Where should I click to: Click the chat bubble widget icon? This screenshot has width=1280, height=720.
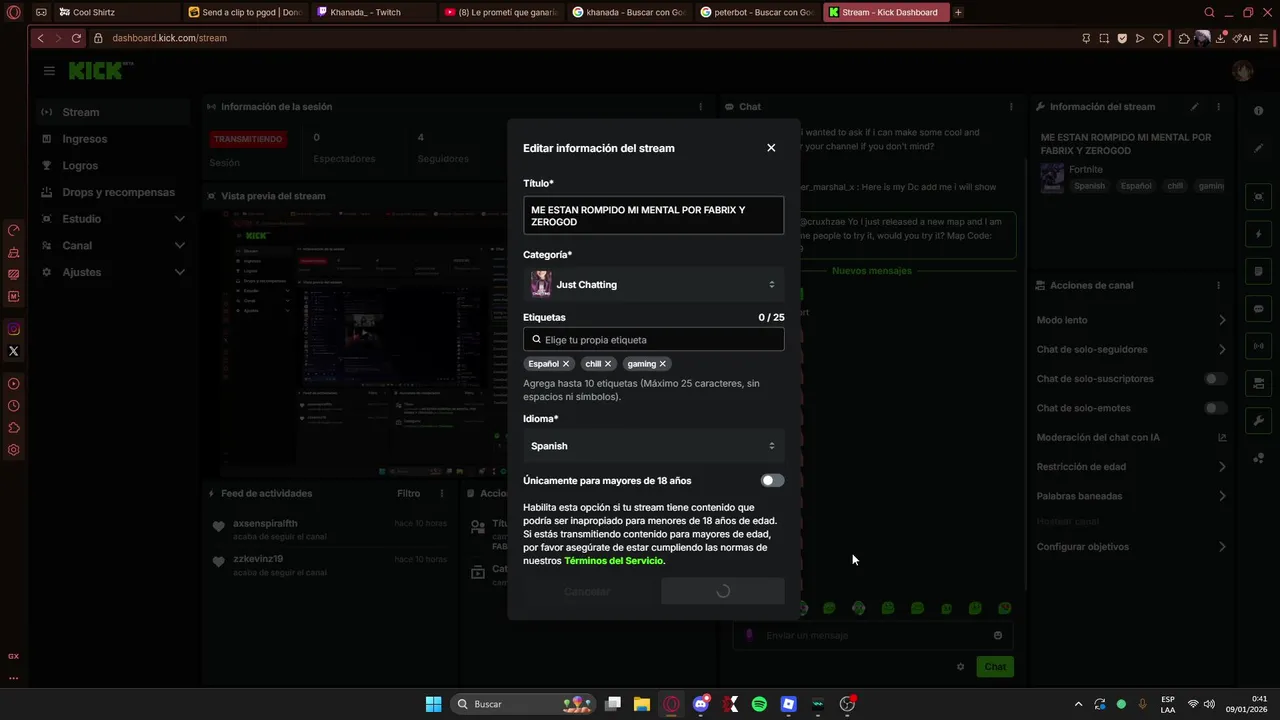point(1258,309)
